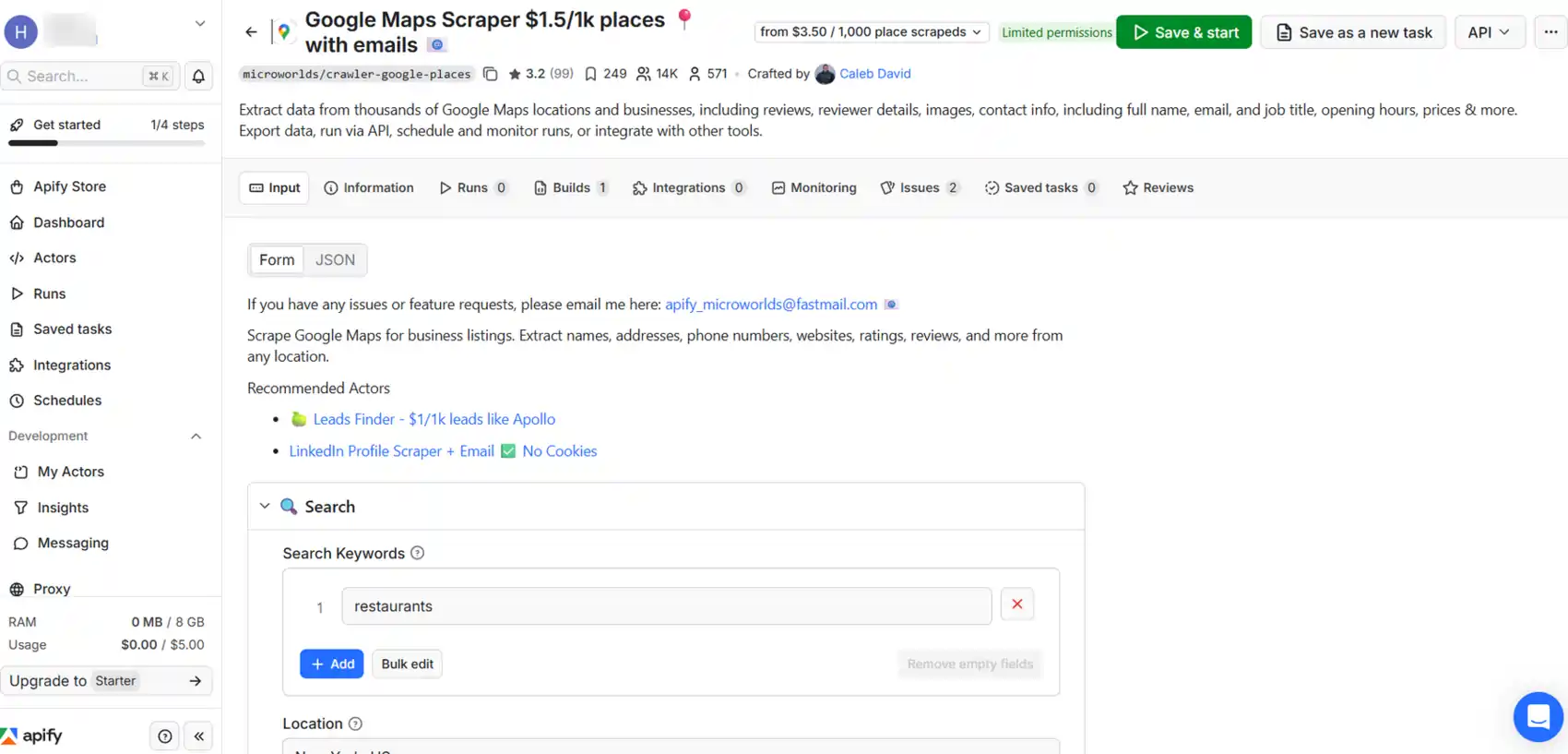The height and width of the screenshot is (754, 1568).
Task: Open the Runs tab
Action: pos(473,187)
